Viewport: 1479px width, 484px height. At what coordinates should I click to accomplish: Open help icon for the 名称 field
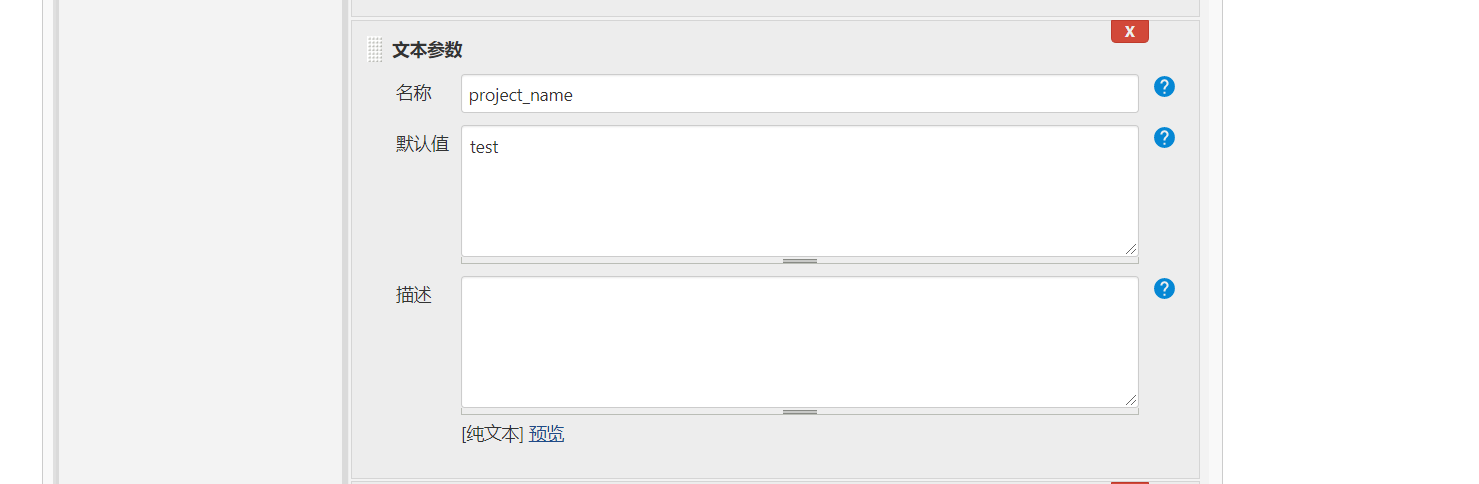[x=1164, y=87]
